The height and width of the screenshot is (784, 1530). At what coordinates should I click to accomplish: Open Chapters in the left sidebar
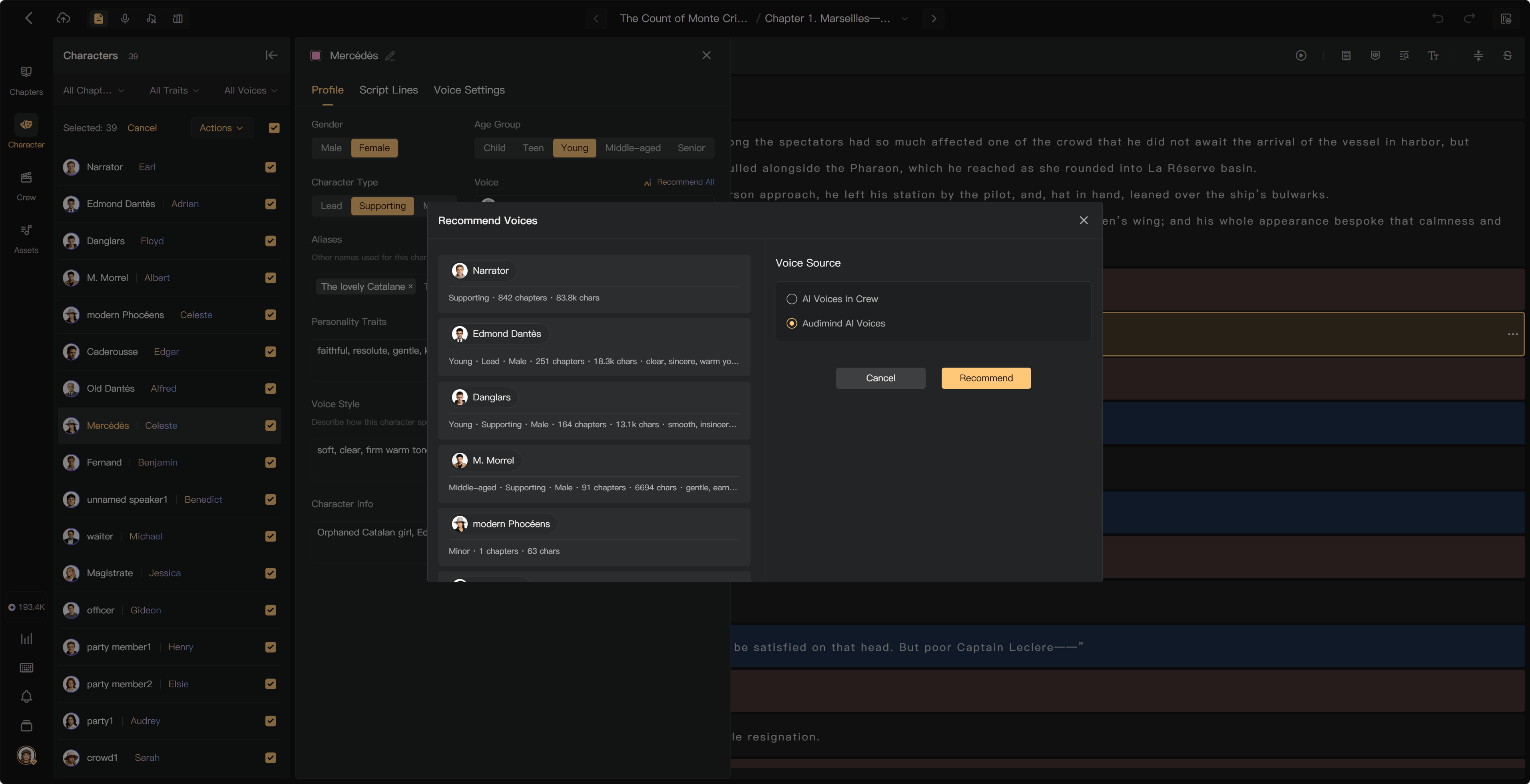tap(26, 80)
